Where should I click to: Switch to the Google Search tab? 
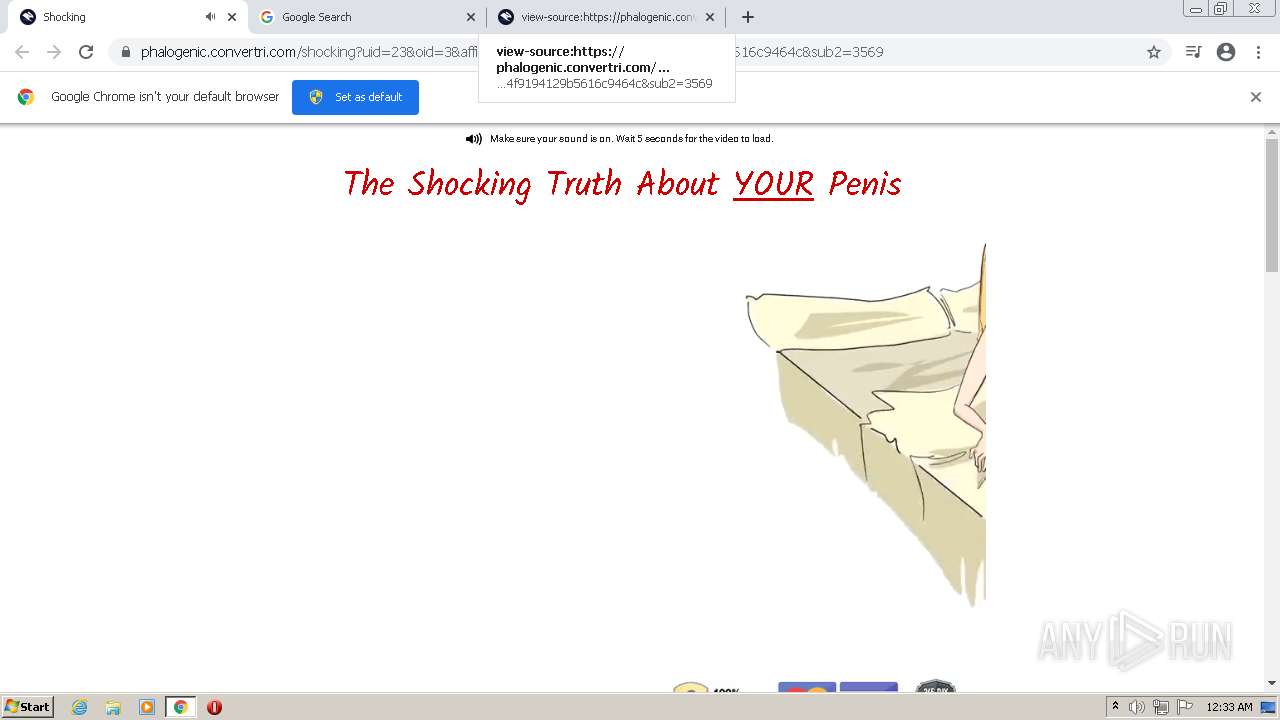click(x=366, y=17)
